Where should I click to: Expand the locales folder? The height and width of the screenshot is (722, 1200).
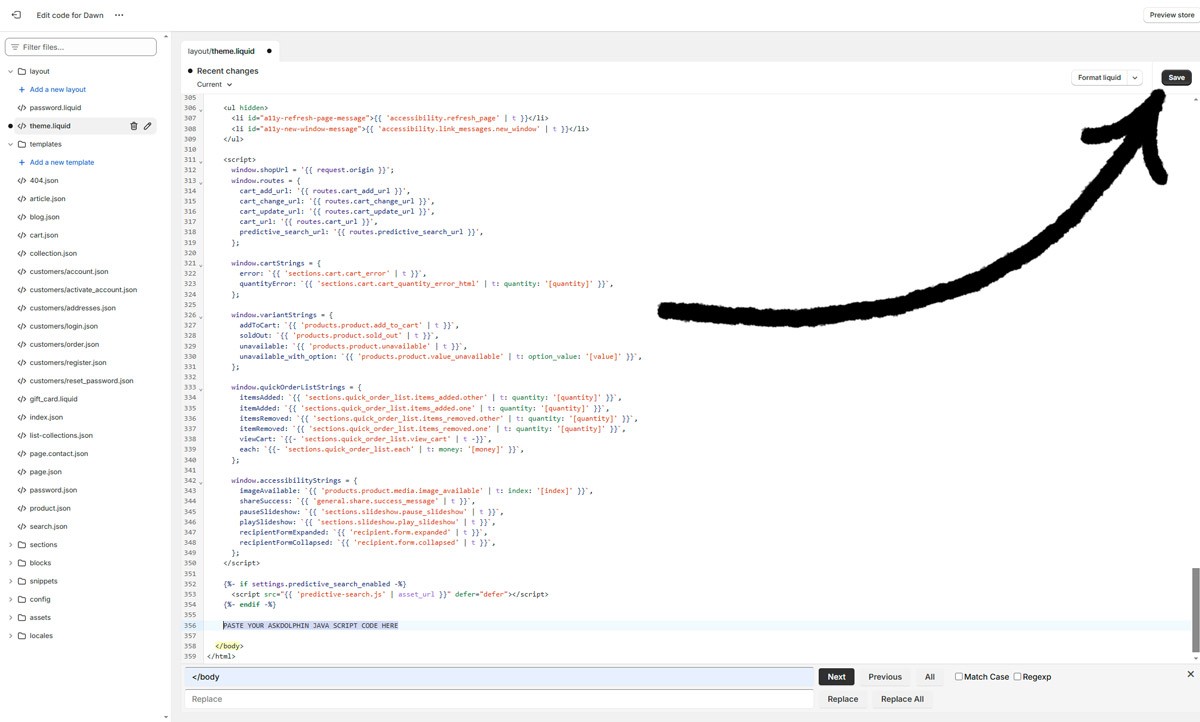point(10,636)
